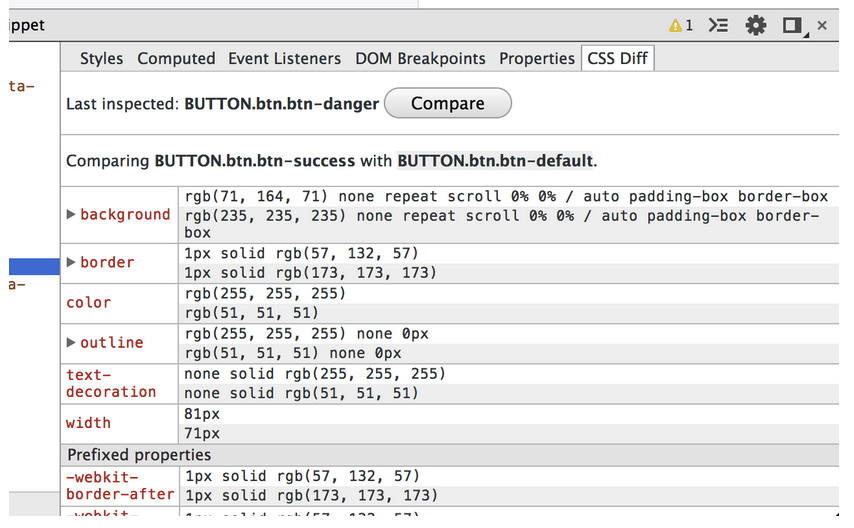Expand the border property row

(71, 262)
